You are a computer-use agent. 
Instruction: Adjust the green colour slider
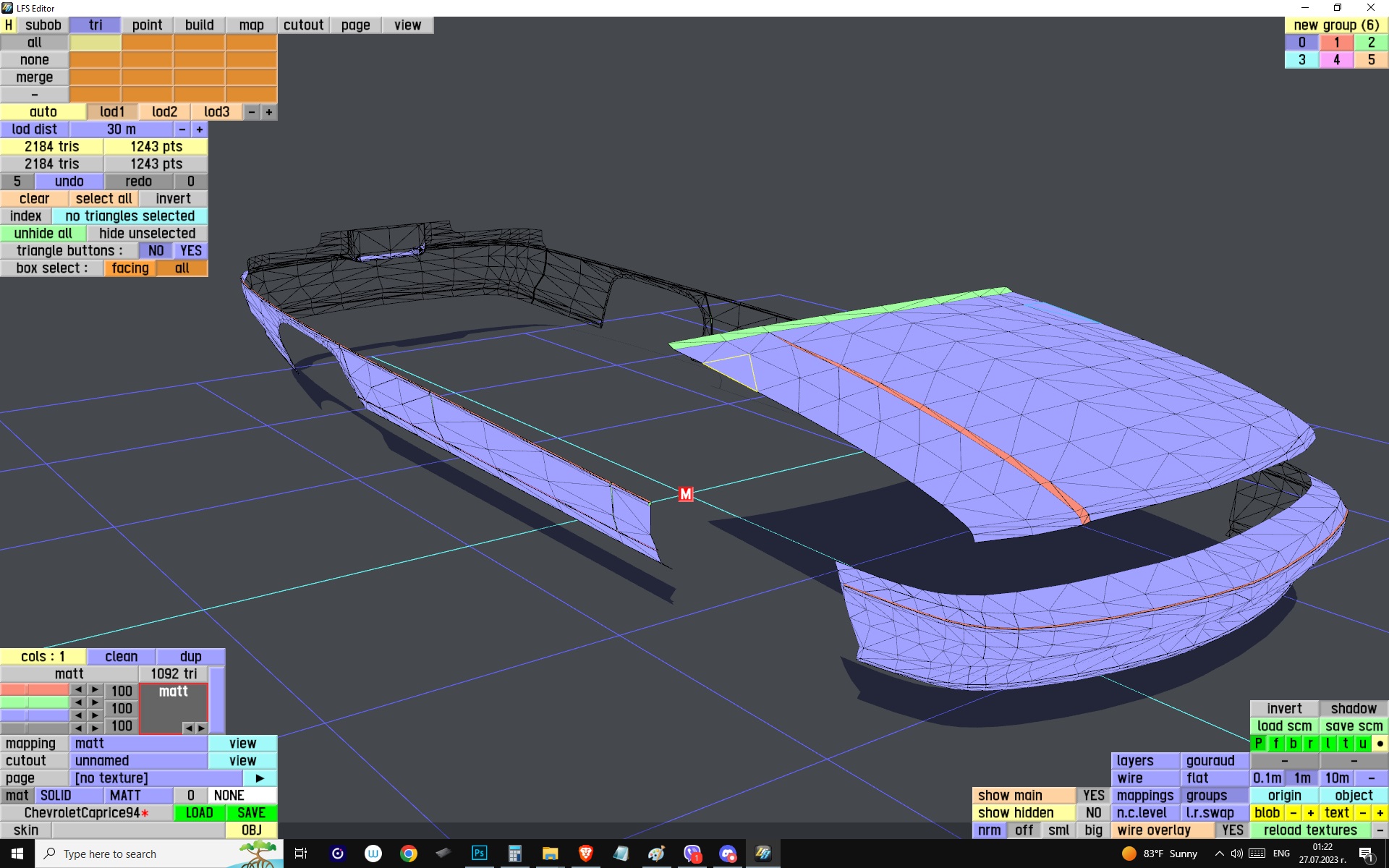point(34,702)
